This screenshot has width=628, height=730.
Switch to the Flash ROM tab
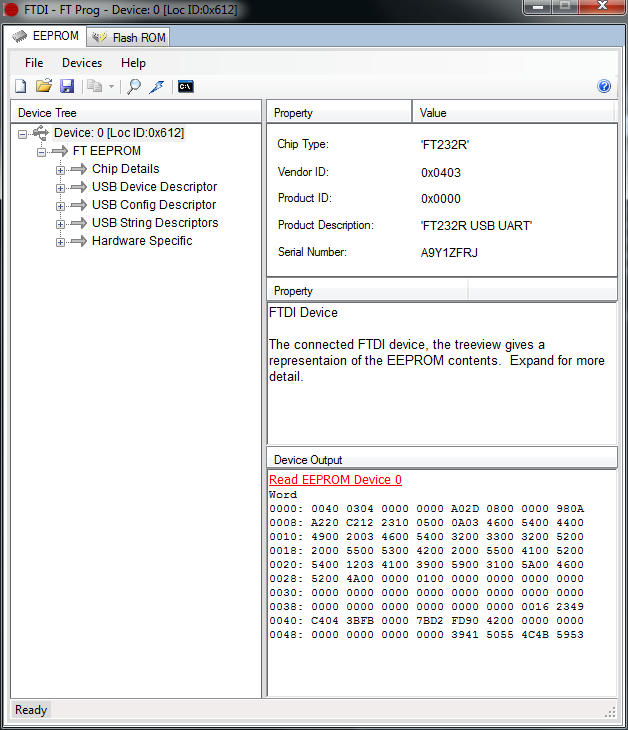(128, 38)
